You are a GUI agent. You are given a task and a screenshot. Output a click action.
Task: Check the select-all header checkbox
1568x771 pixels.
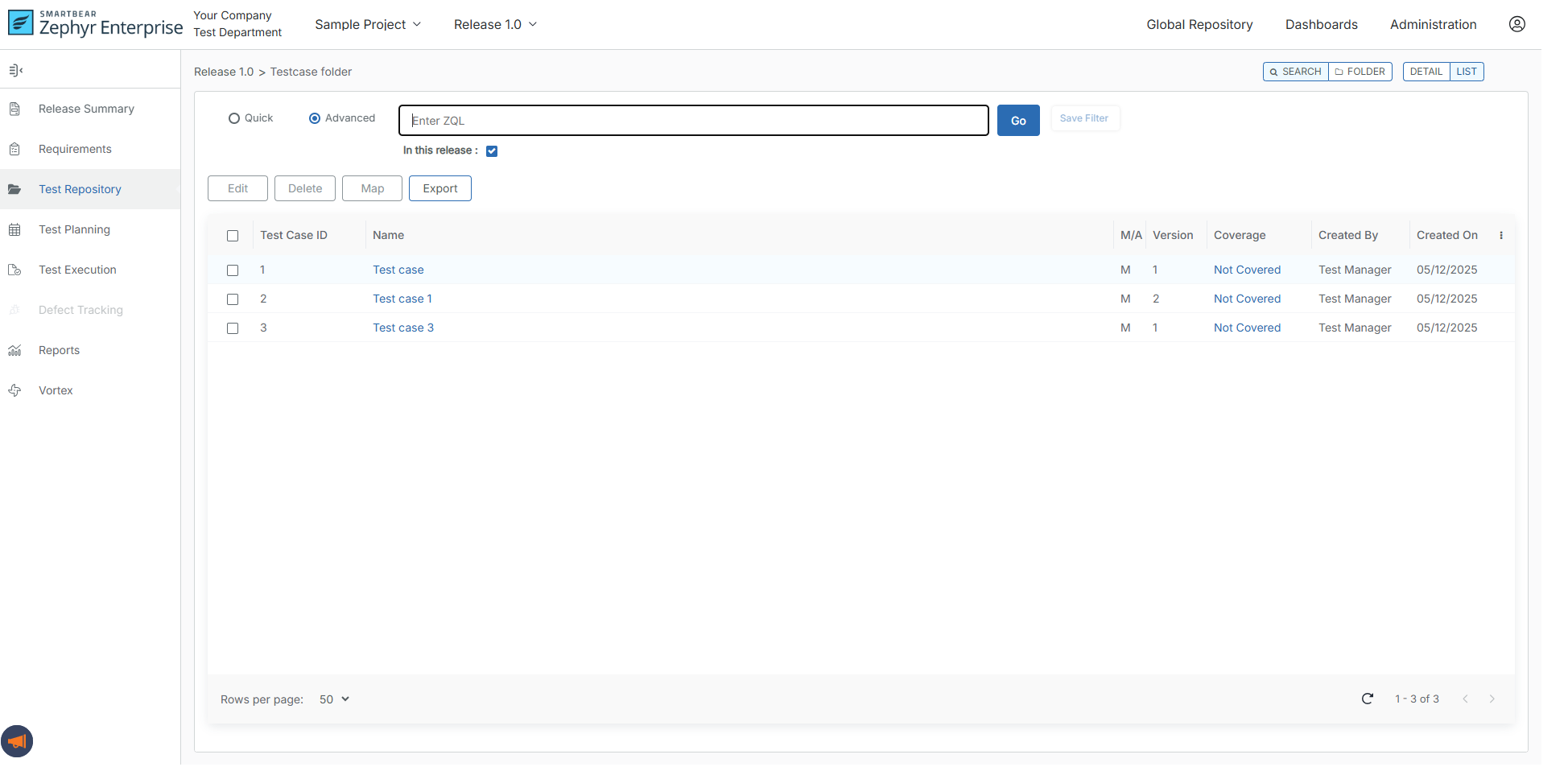(x=233, y=236)
